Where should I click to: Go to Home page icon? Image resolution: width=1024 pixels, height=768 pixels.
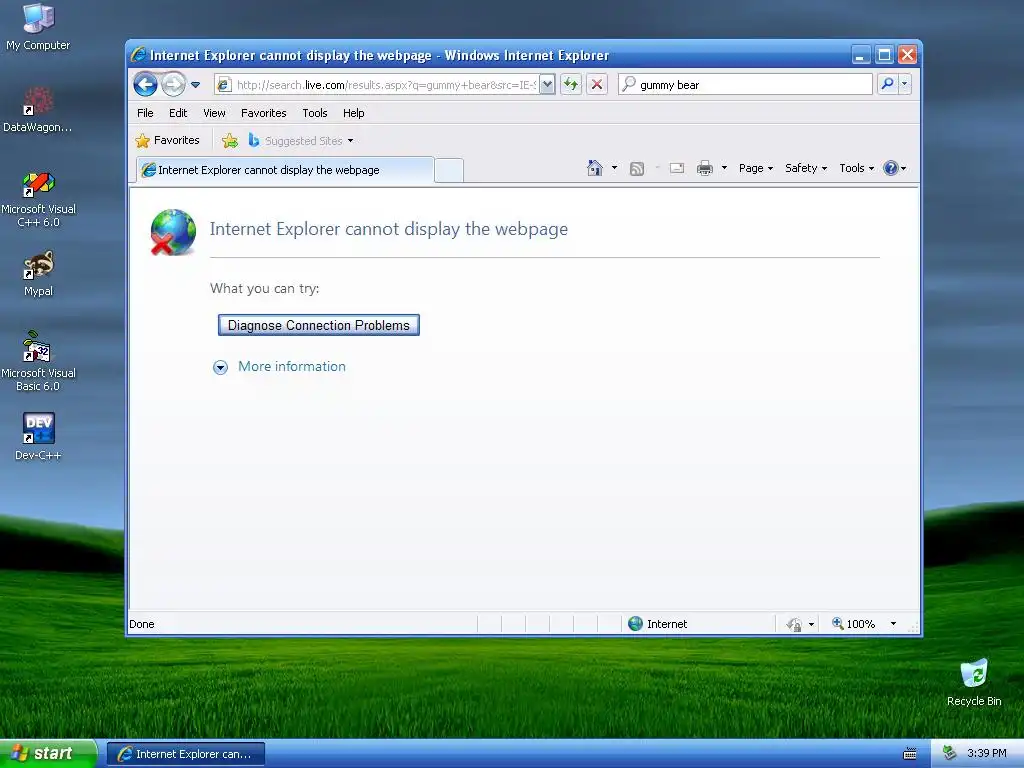(x=594, y=168)
